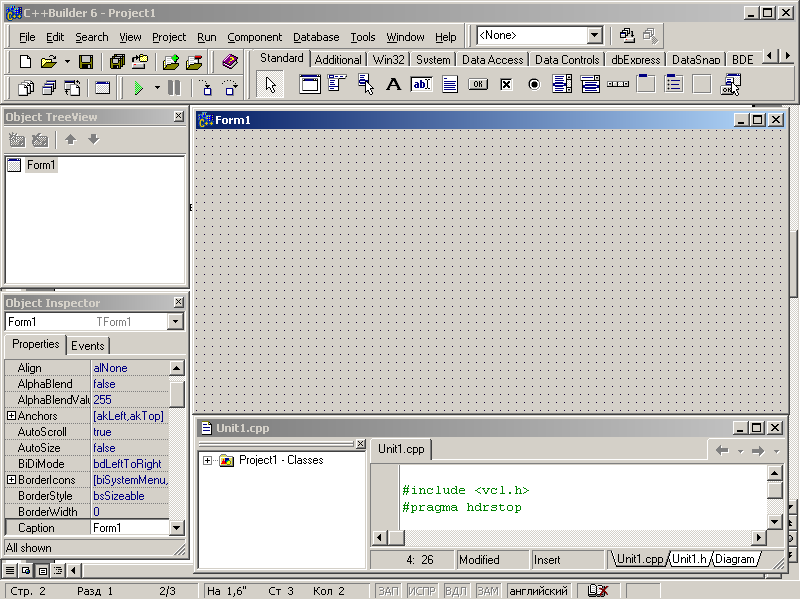Click the Save current desktop icon
Screen dimensions: 800x600
pyautogui.click(x=627, y=35)
